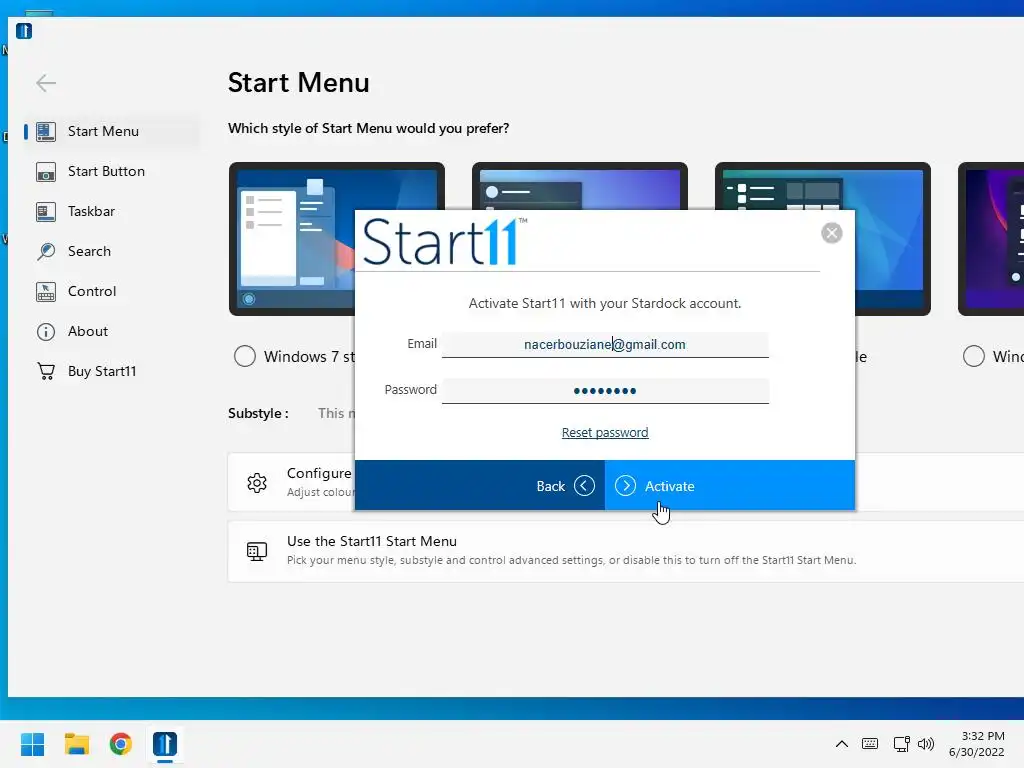Open the Start Menu sidebar section
The image size is (1024, 768).
[x=111, y=131]
